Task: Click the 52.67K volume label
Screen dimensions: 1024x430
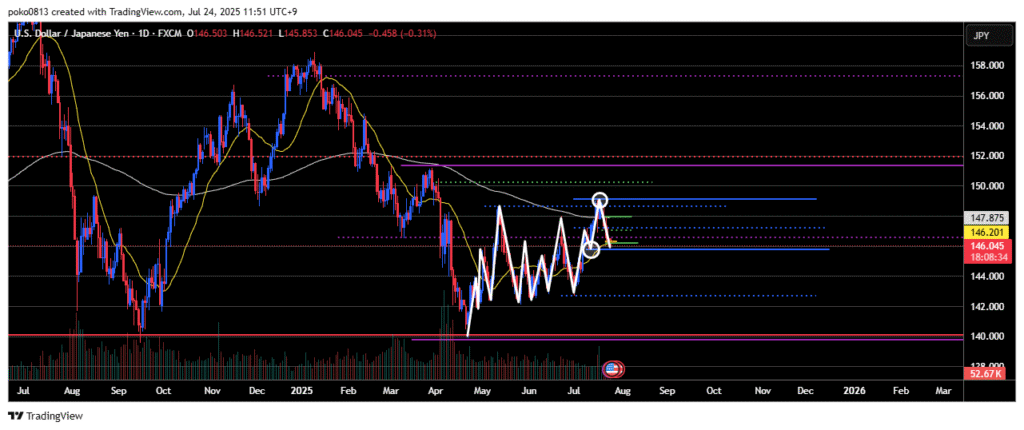Action: [x=980, y=373]
